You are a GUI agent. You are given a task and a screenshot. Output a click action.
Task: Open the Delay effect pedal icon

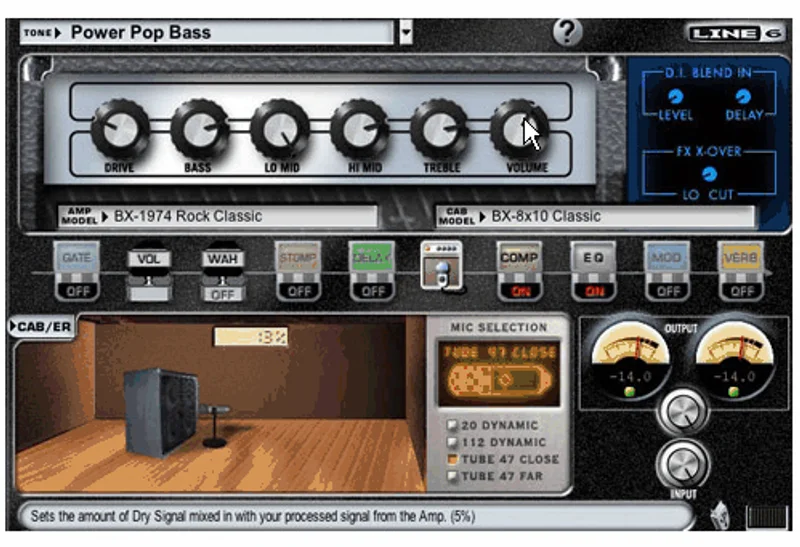click(x=372, y=259)
